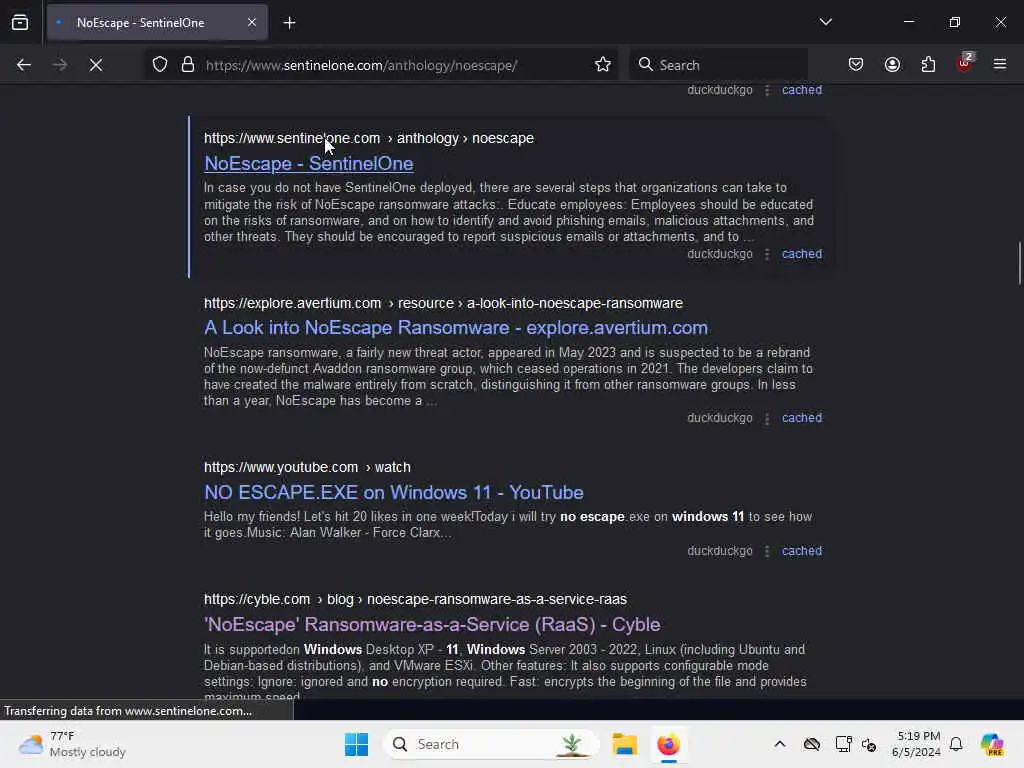1024x768 pixels.
Task: Open clock showing 5:19 PM 6/5/2024
Action: tap(916, 744)
